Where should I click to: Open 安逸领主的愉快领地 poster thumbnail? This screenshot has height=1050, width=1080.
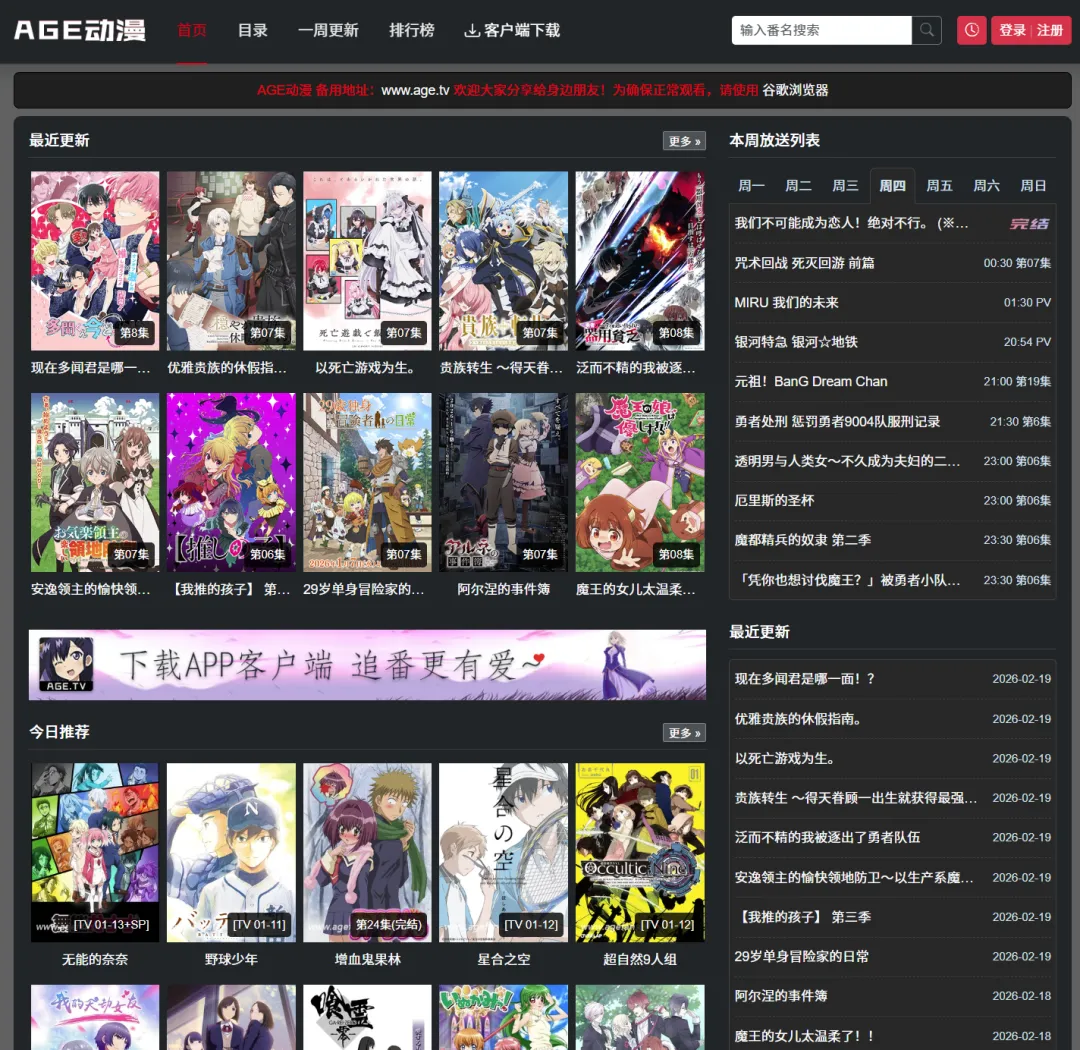(x=95, y=482)
